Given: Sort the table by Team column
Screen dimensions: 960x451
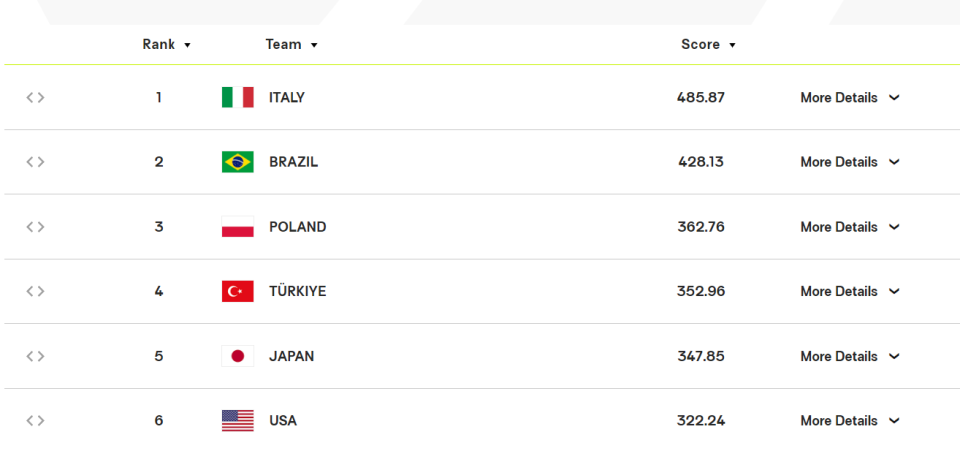Looking at the screenshot, I should point(291,45).
